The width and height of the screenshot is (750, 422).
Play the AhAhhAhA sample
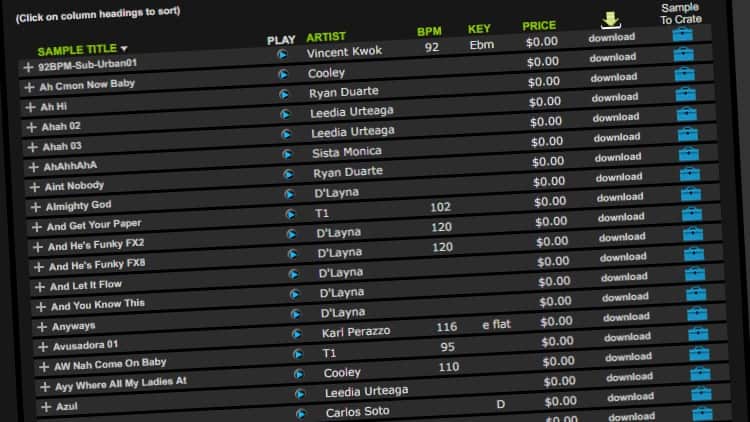click(287, 154)
